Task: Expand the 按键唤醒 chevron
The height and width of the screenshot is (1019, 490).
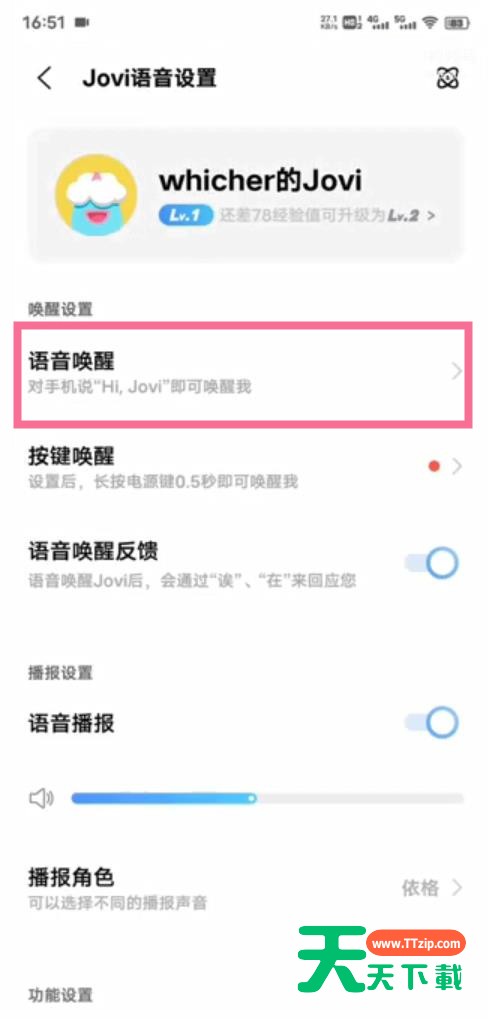Action: [x=457, y=466]
